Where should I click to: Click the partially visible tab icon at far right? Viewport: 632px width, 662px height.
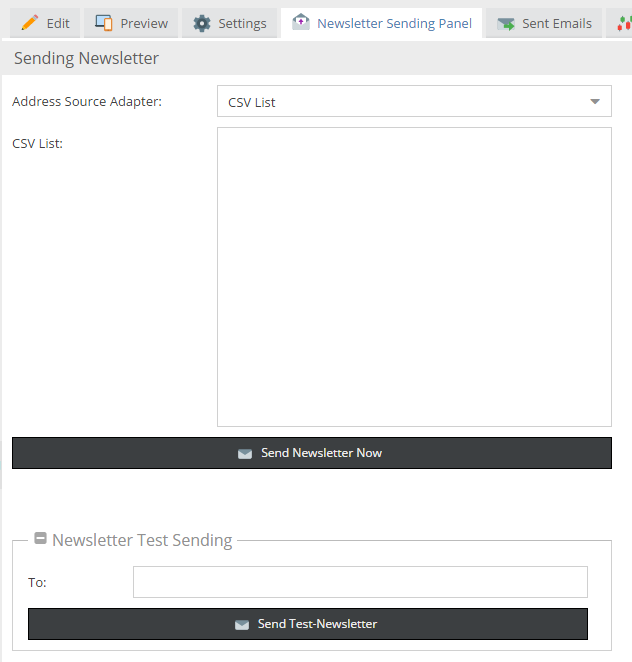point(624,23)
